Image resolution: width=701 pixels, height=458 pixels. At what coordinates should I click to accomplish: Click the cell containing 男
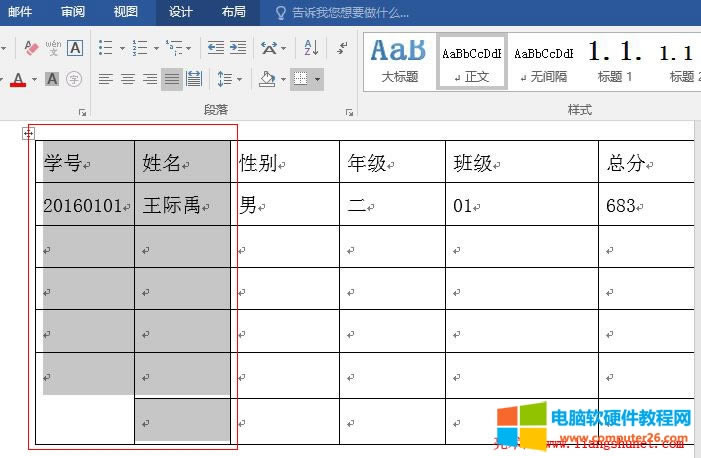point(285,204)
